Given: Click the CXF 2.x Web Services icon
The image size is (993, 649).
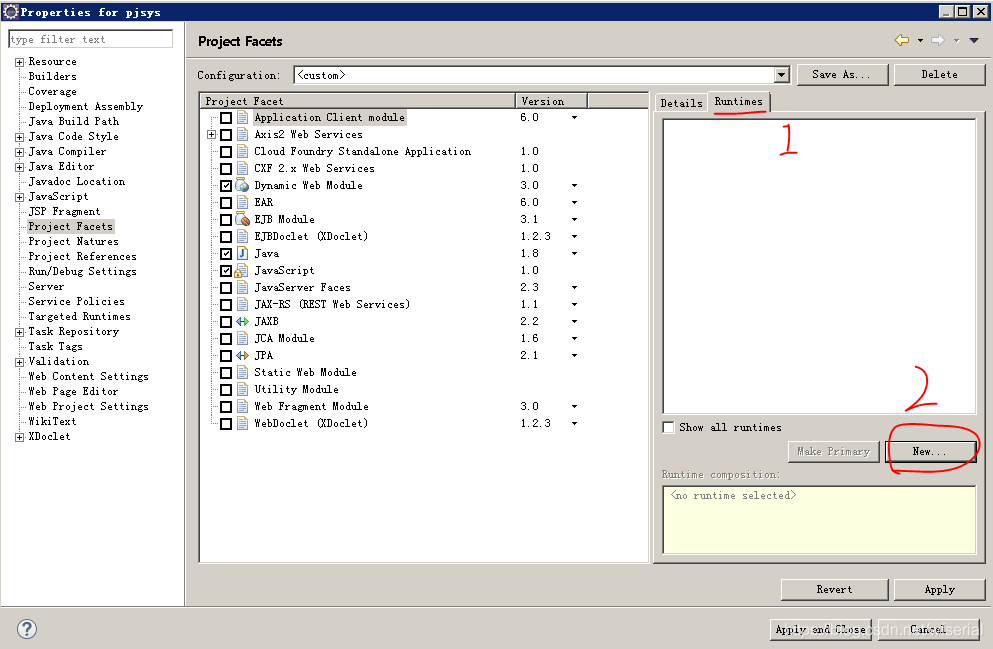Looking at the screenshot, I should point(242,168).
